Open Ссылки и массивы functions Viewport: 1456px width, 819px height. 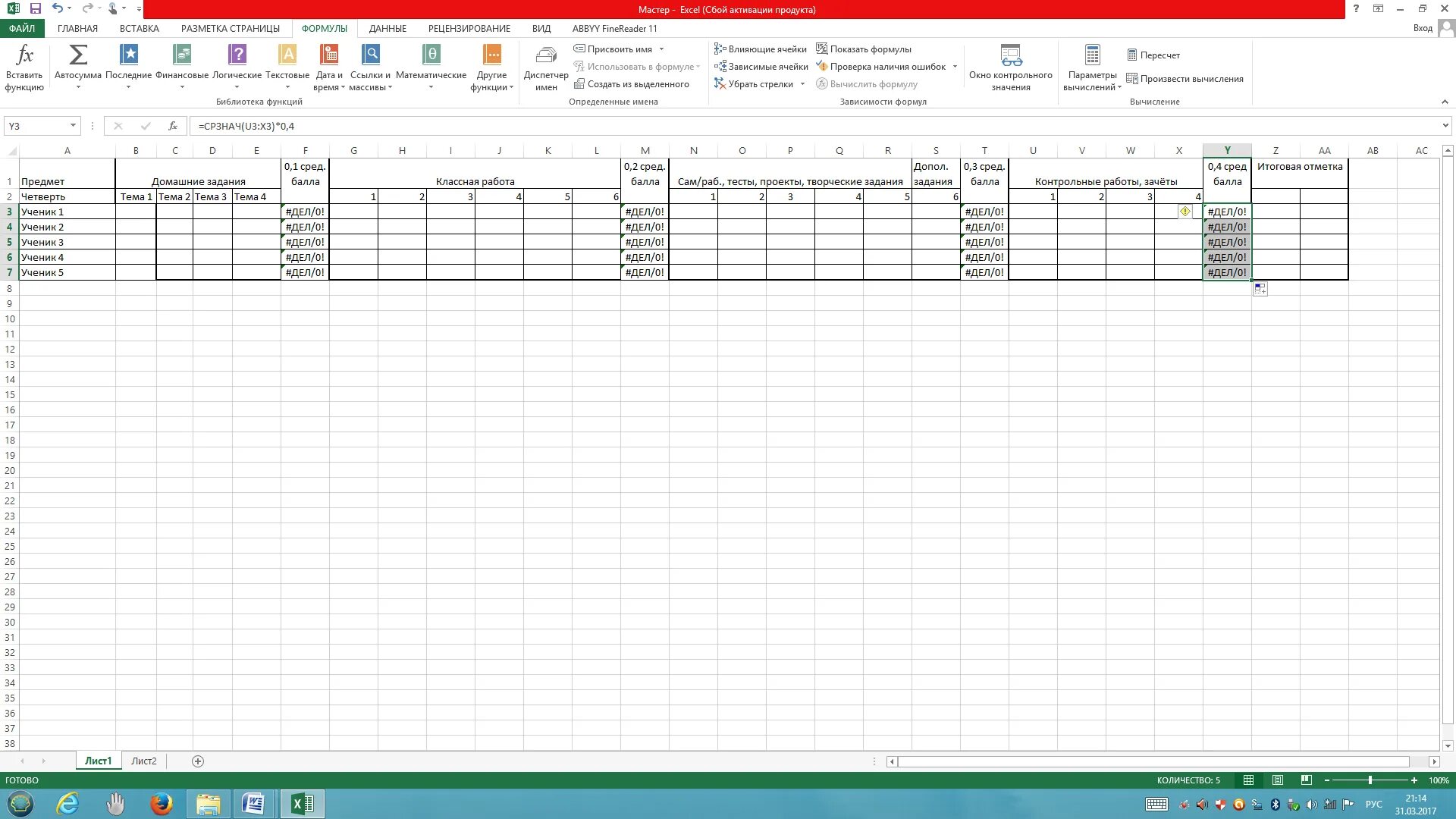pos(370,67)
